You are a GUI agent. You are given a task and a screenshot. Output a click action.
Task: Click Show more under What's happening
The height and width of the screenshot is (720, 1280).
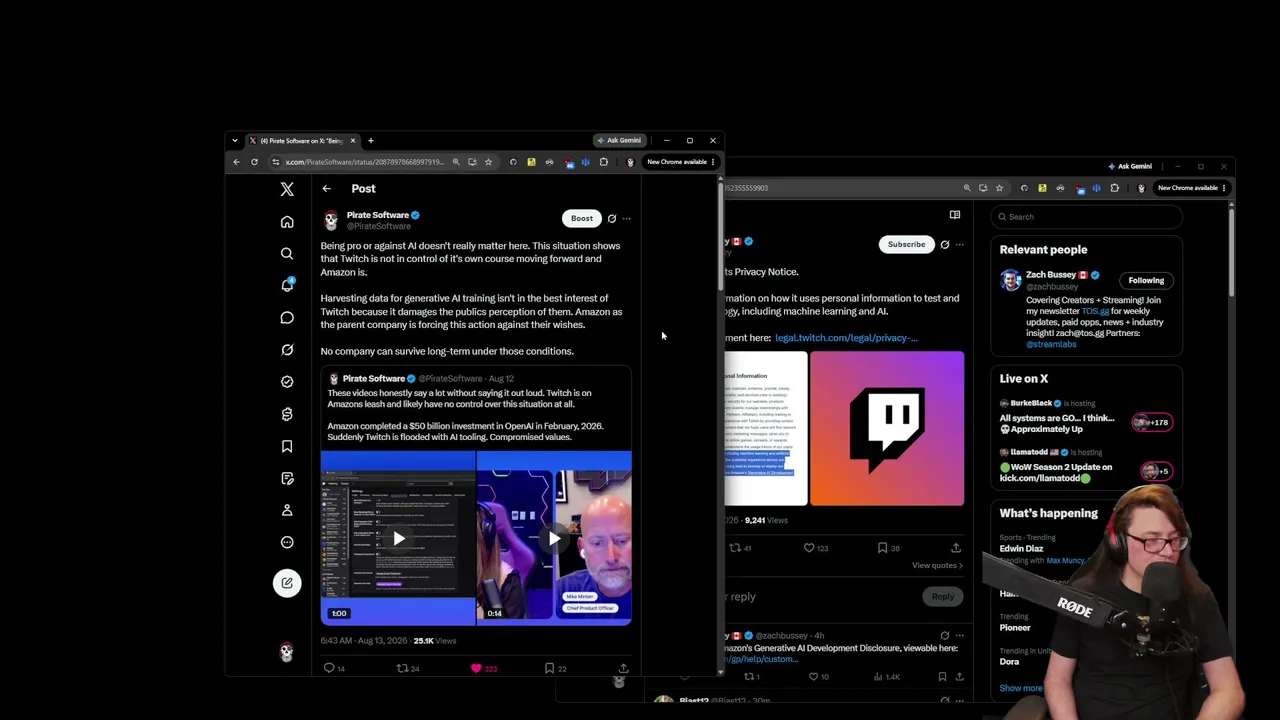[x=1021, y=688]
